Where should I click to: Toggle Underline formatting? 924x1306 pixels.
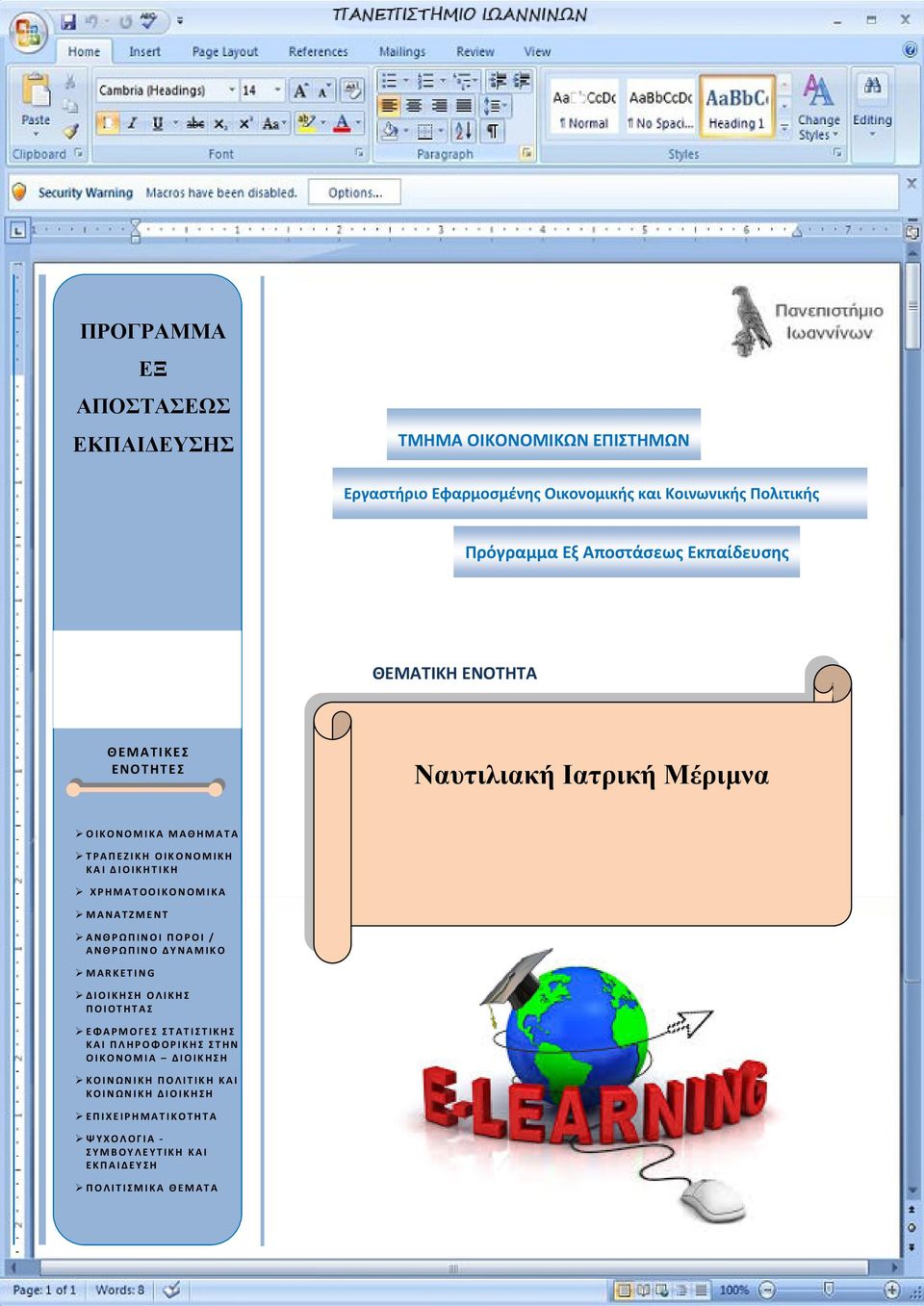click(157, 123)
